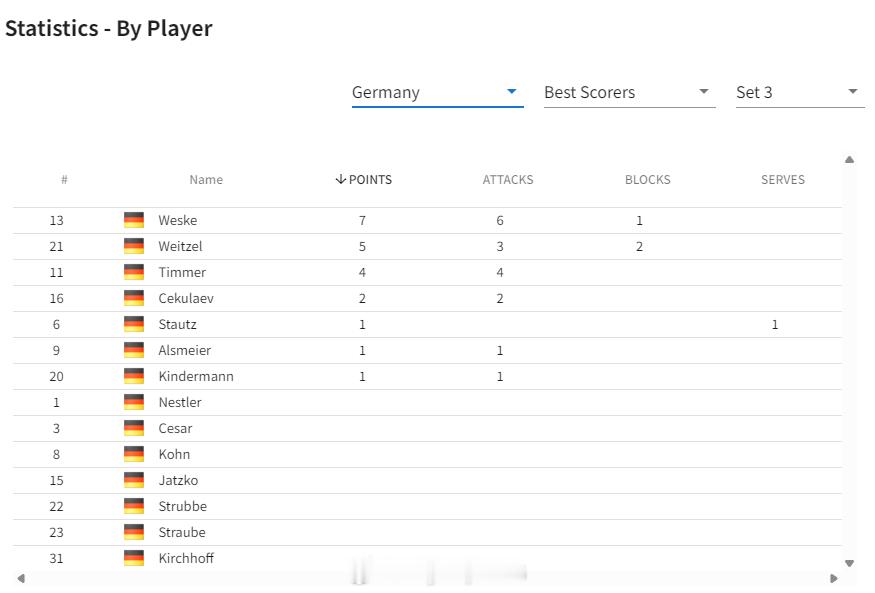875x593 pixels.
Task: Open the Set 3 selector
Action: [x=800, y=93]
